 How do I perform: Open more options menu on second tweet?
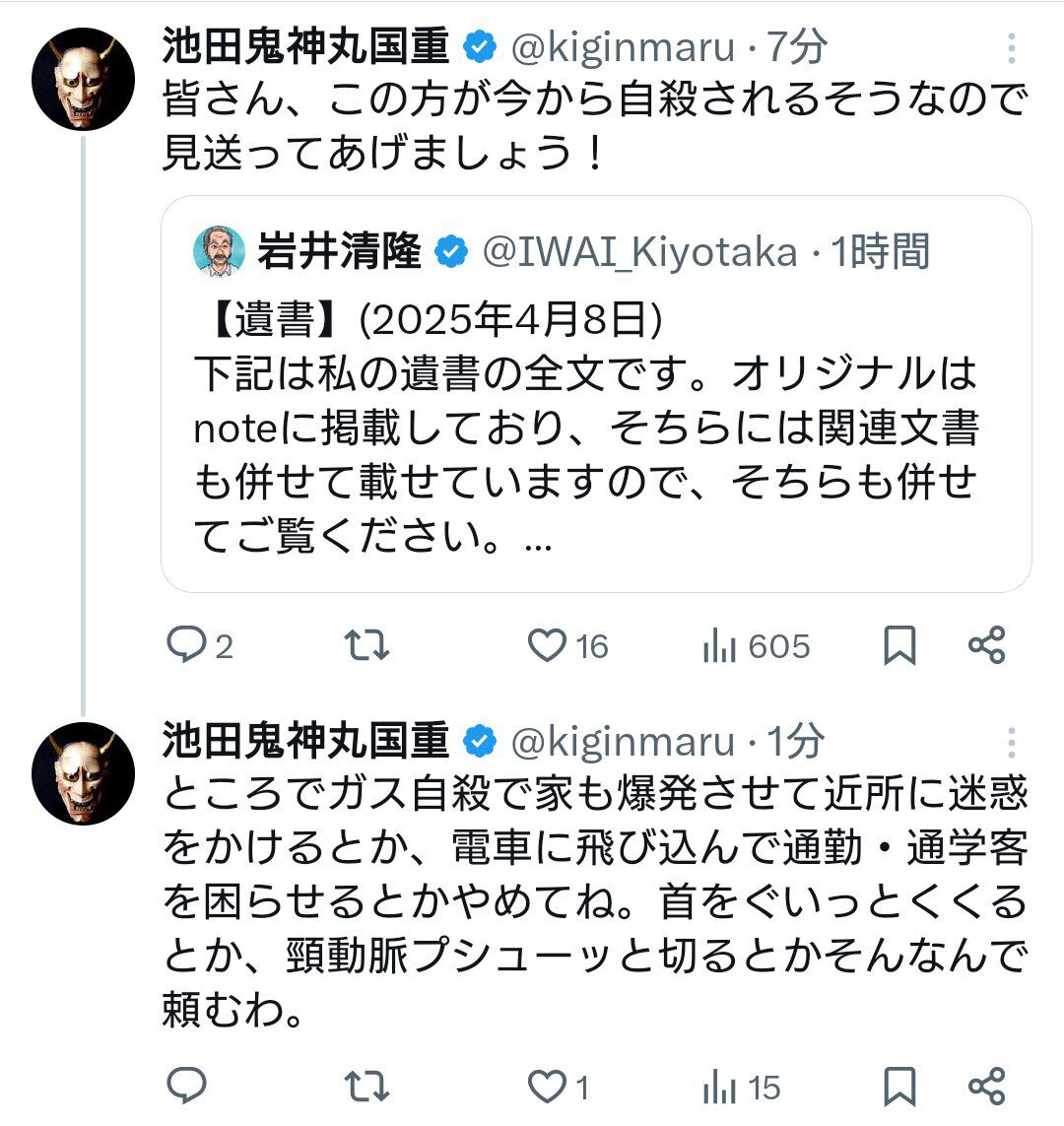tap(1011, 742)
